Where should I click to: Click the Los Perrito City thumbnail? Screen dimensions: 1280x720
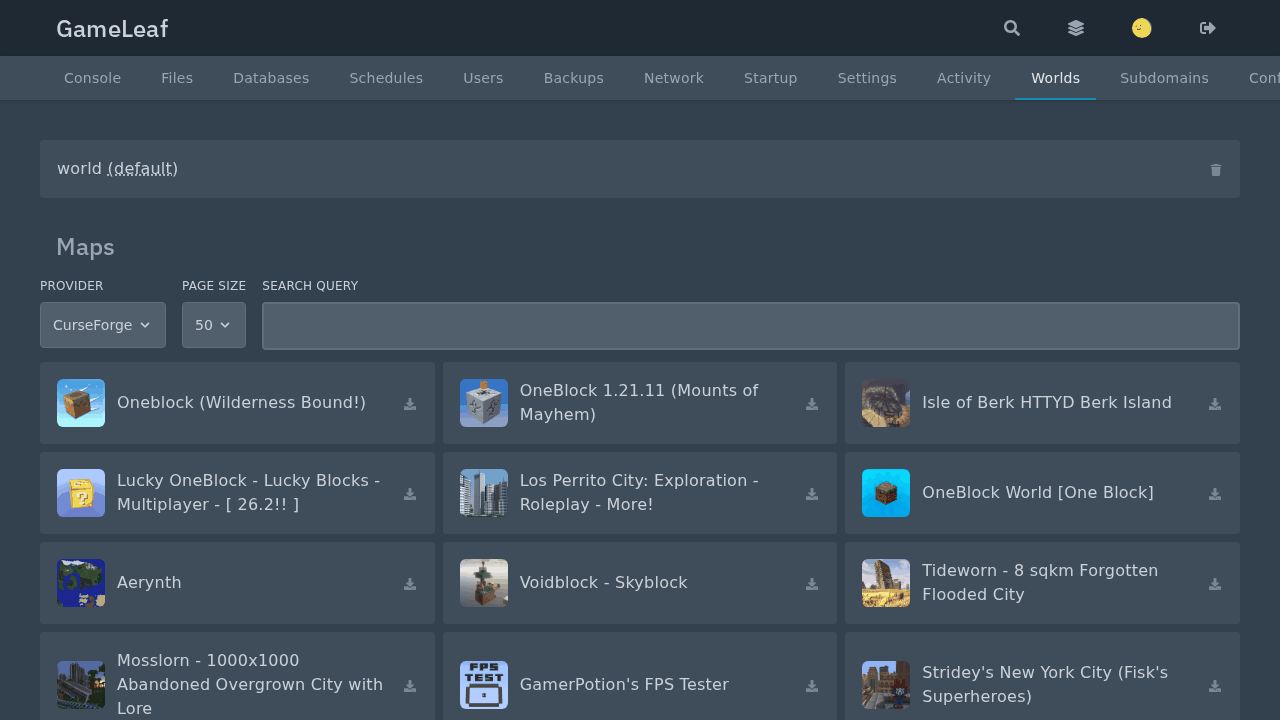click(484, 493)
